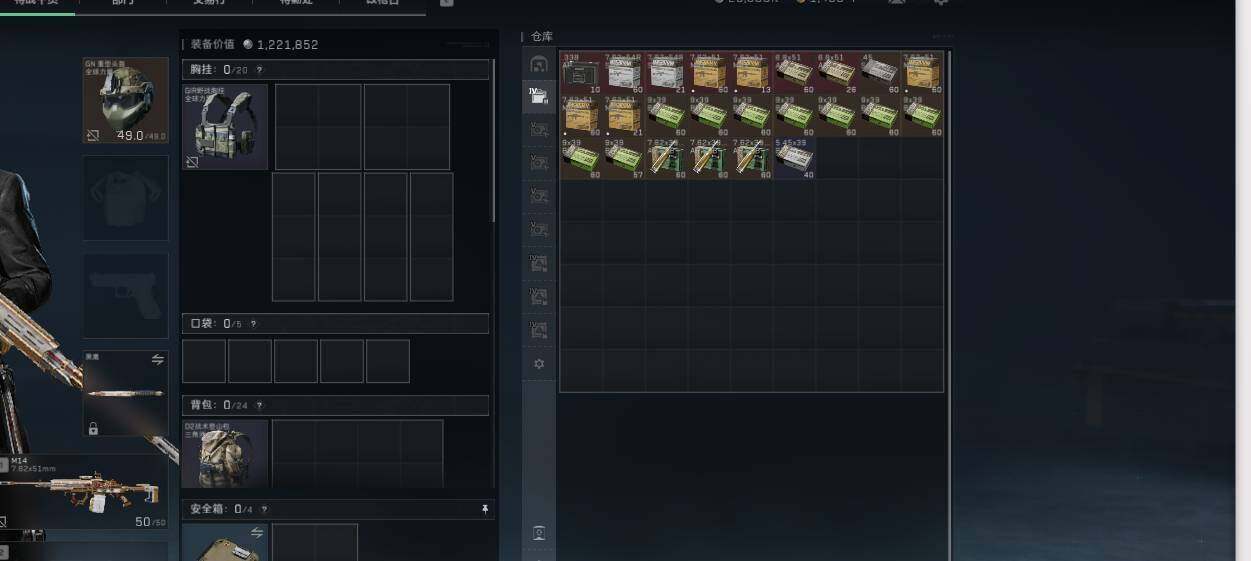Screen dimensions: 1251x561
Task: Toggle the pin icon on 安全箱 header
Action: coord(485,509)
